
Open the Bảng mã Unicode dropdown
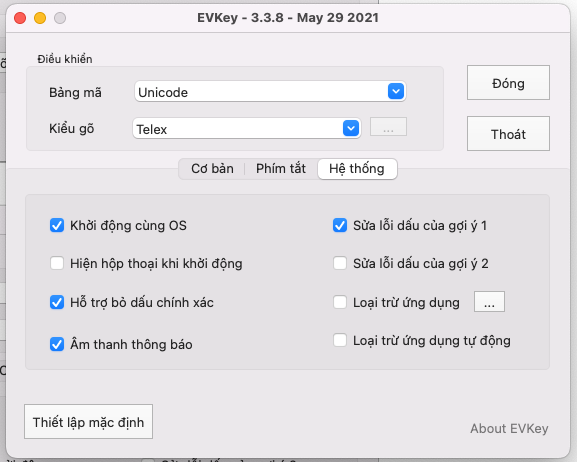coord(270,91)
